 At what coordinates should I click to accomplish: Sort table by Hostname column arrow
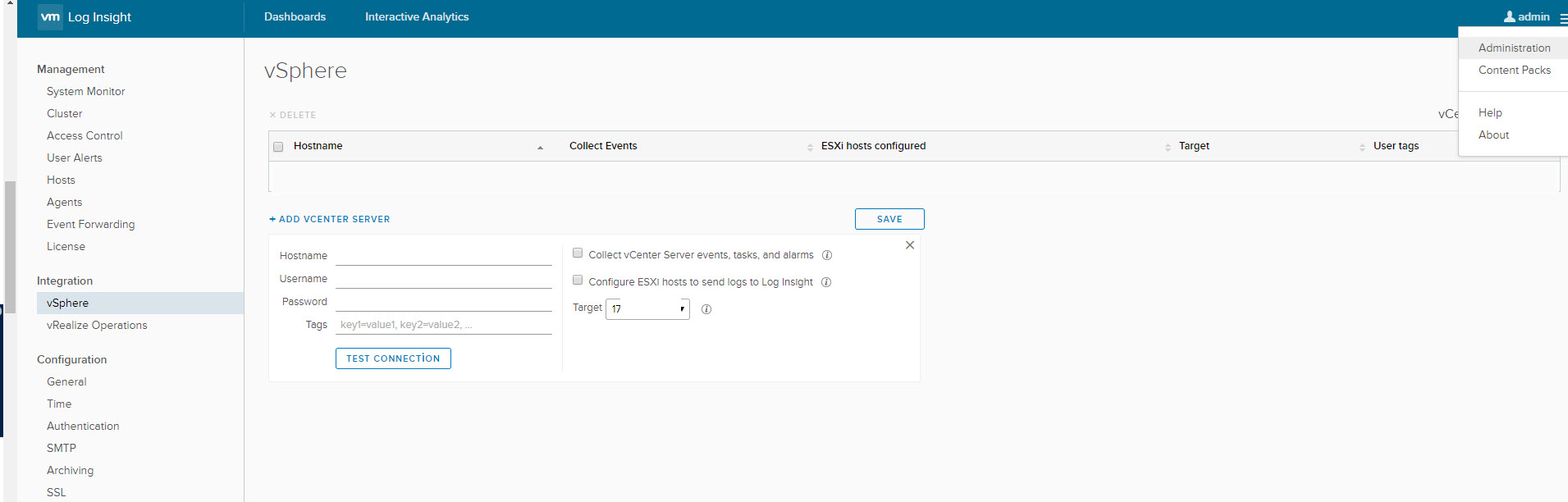[540, 148]
